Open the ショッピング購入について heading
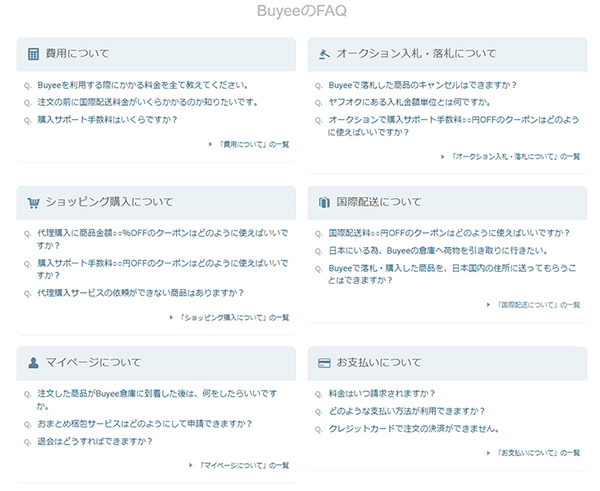The image size is (600, 491). click(x=109, y=202)
